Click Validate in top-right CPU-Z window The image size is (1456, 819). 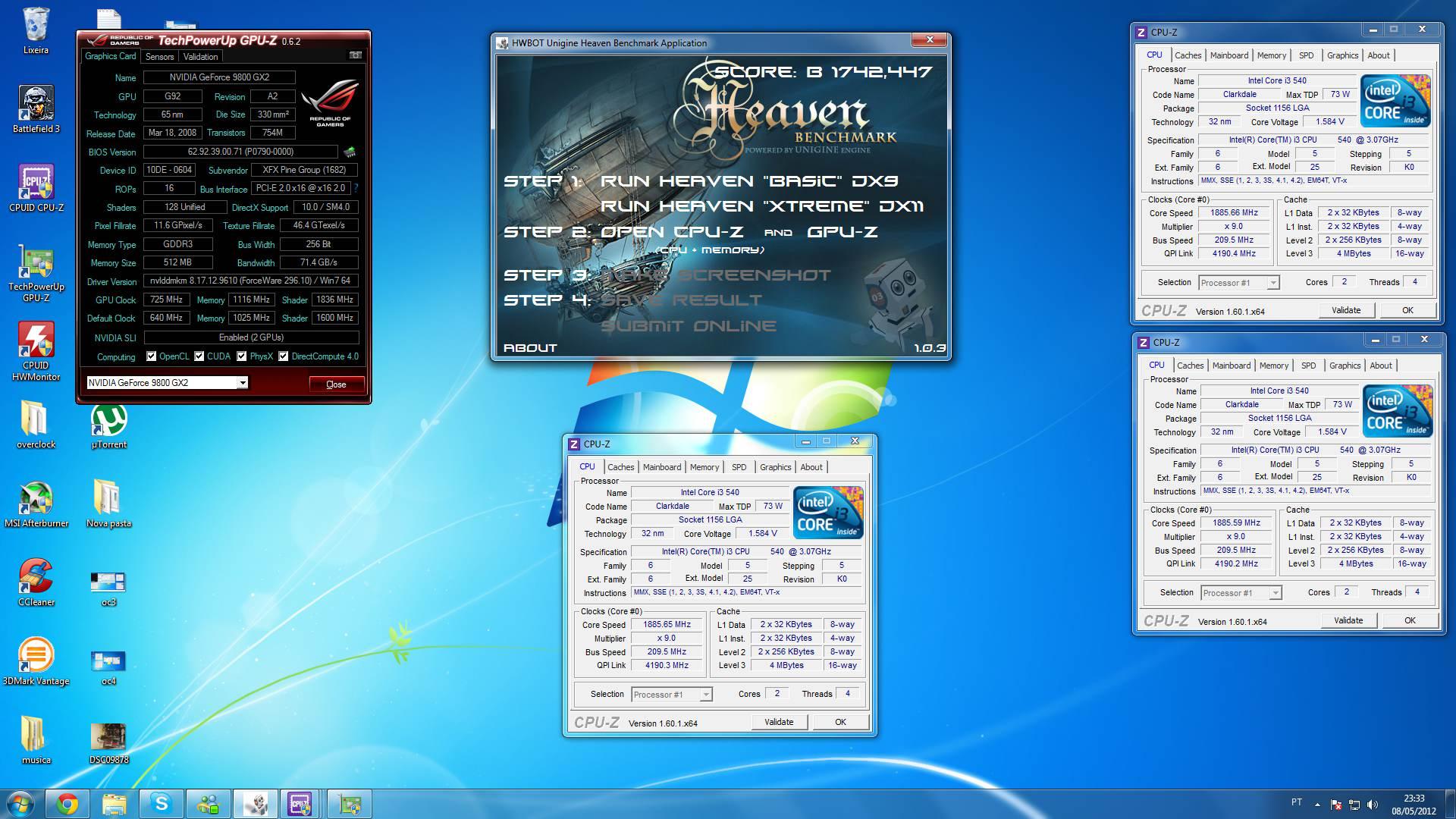(1346, 310)
